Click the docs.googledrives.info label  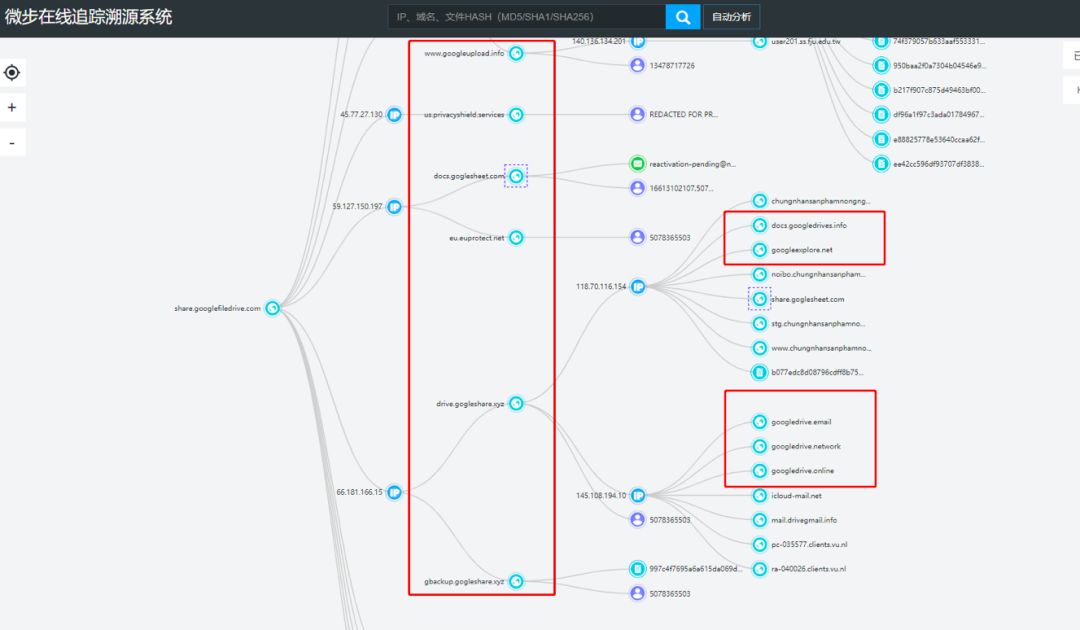click(809, 225)
